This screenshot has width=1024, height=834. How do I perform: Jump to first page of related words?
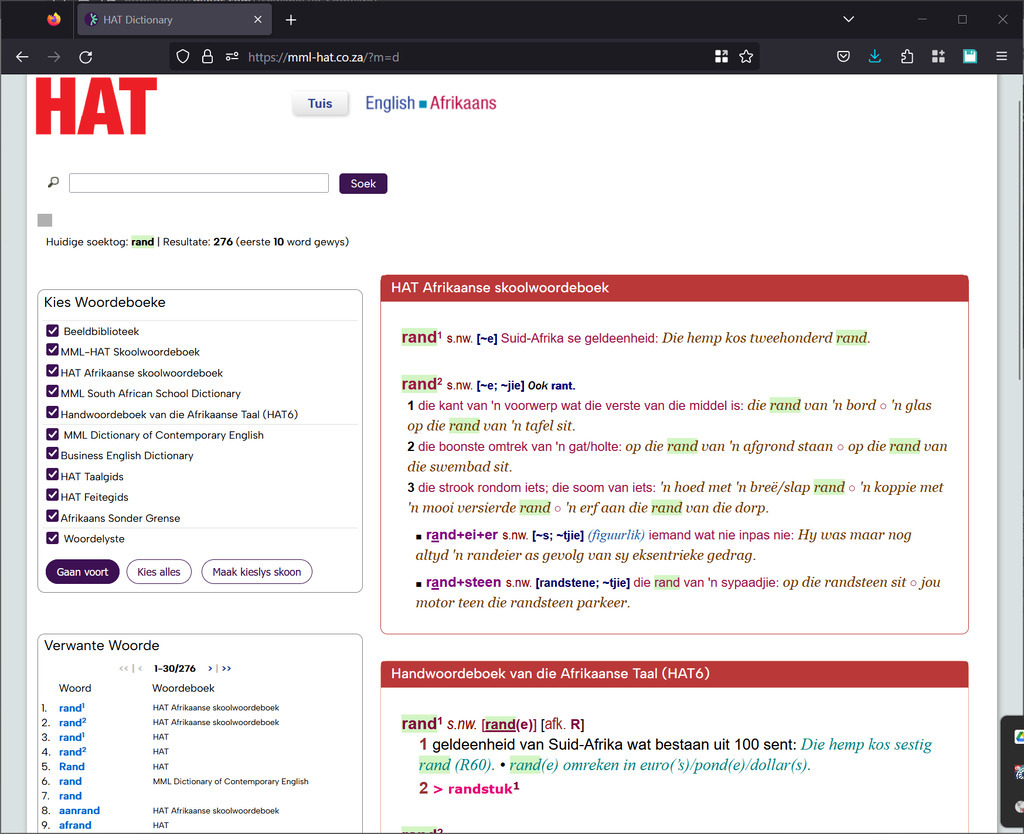pos(123,668)
